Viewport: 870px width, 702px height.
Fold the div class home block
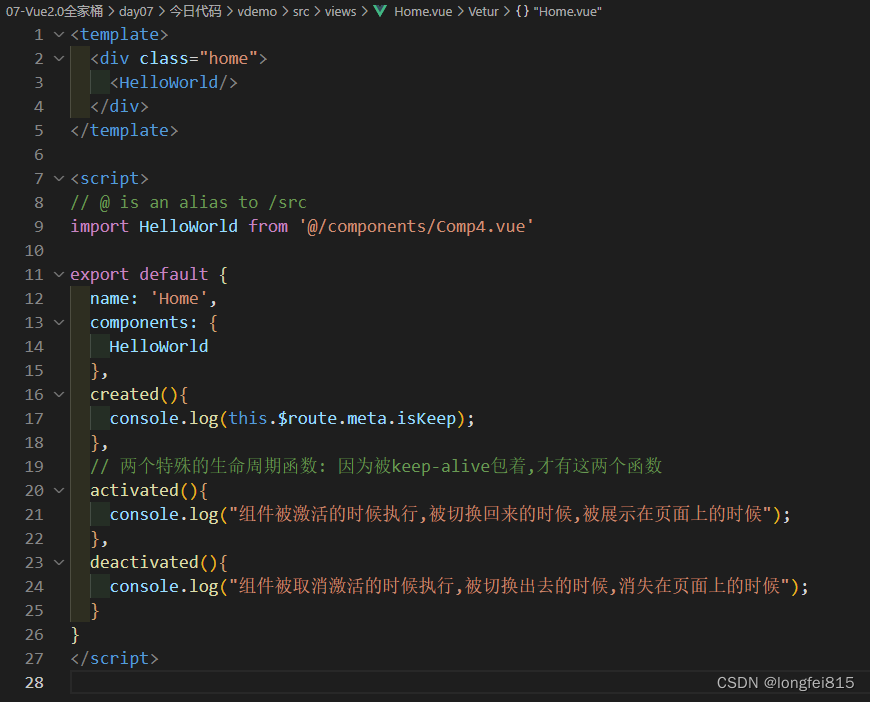[x=59, y=59]
